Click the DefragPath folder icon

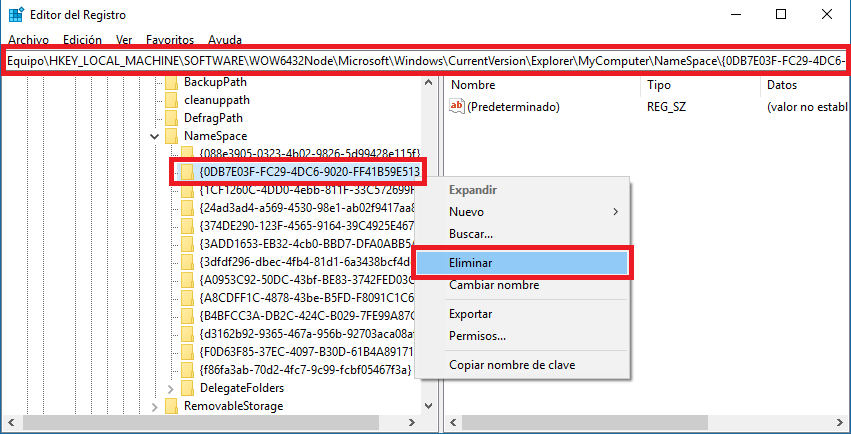click(x=172, y=118)
